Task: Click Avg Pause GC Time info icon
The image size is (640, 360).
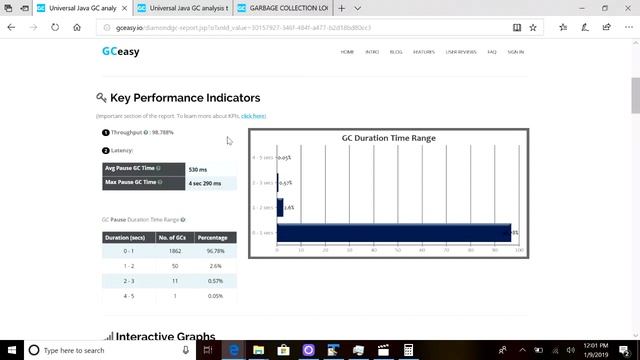Action: tap(158, 168)
